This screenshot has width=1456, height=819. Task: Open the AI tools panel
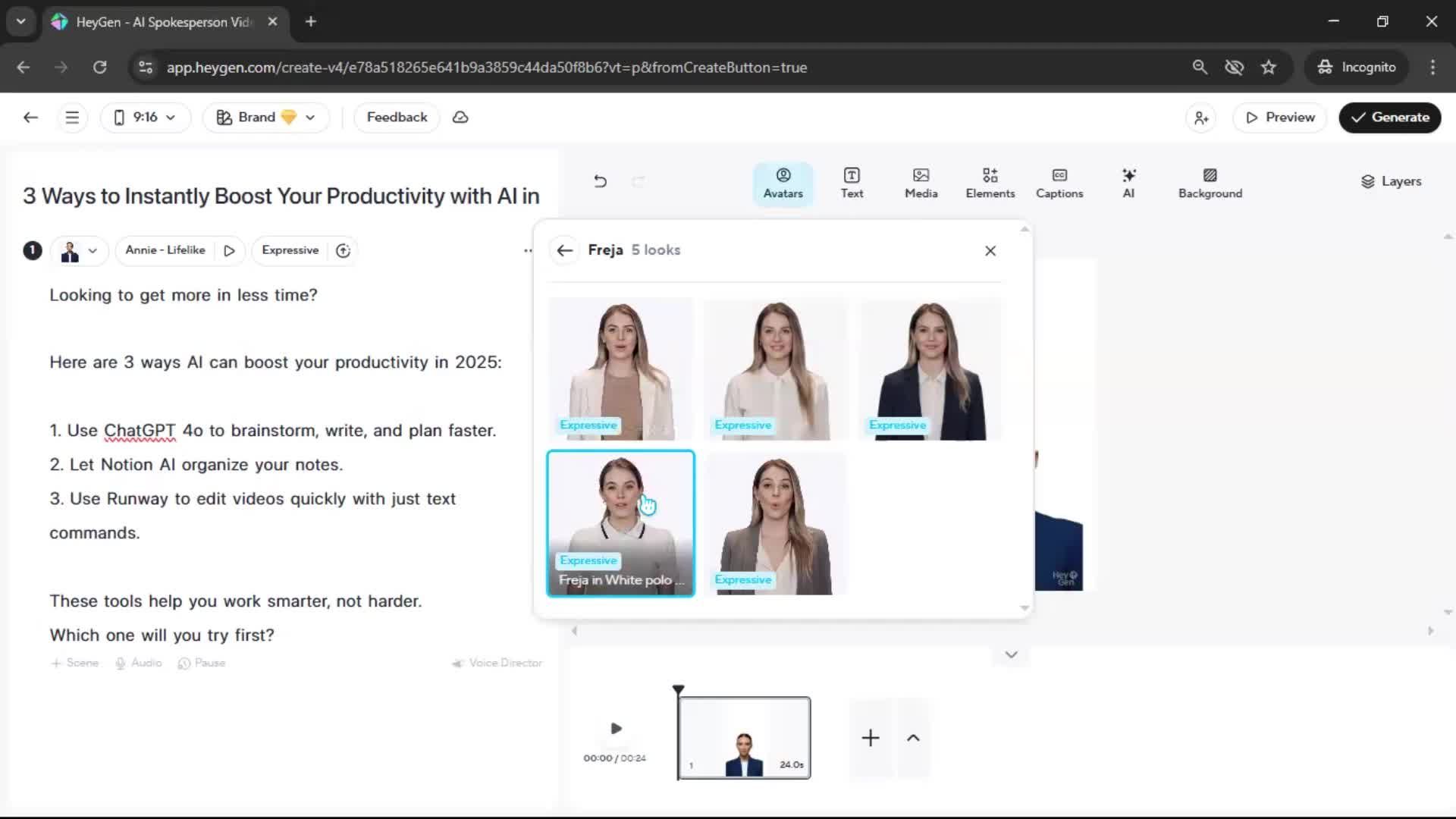click(1128, 183)
